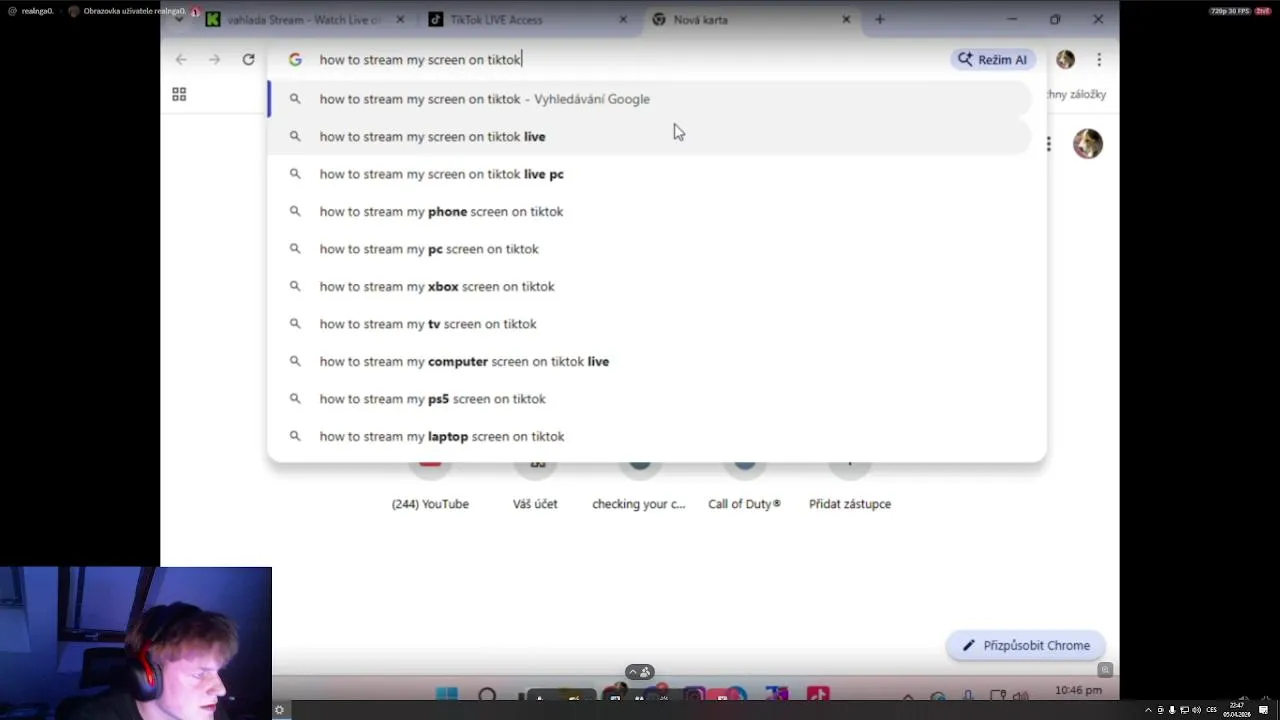1280x720 pixels.
Task: Select suggestion ending in 'Vyhledávání Google'
Action: 650,99
